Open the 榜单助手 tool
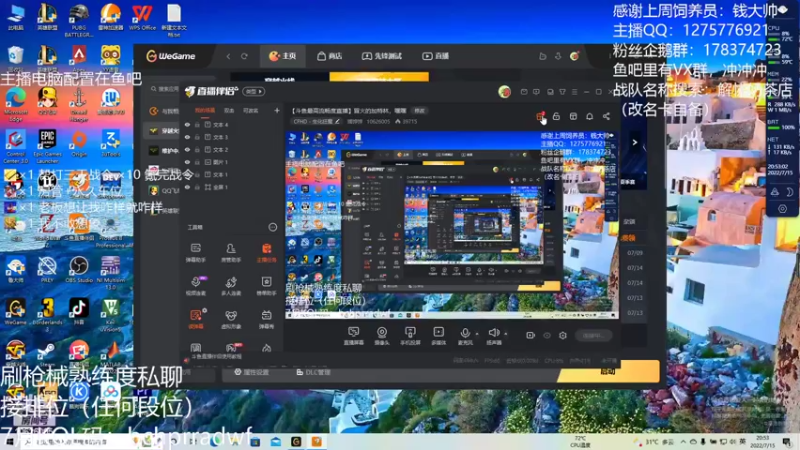Viewport: 800px width, 450px height. click(266, 286)
